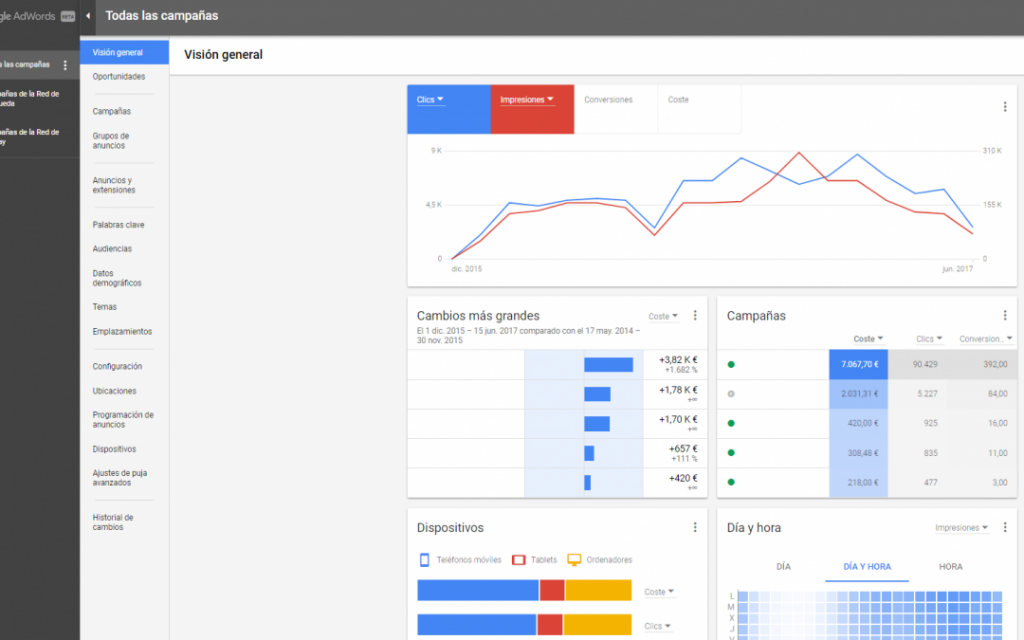Viewport: 1024px width, 640px height.
Task: Open the Coste dropdown in Cambios más grandes
Action: pos(662,315)
